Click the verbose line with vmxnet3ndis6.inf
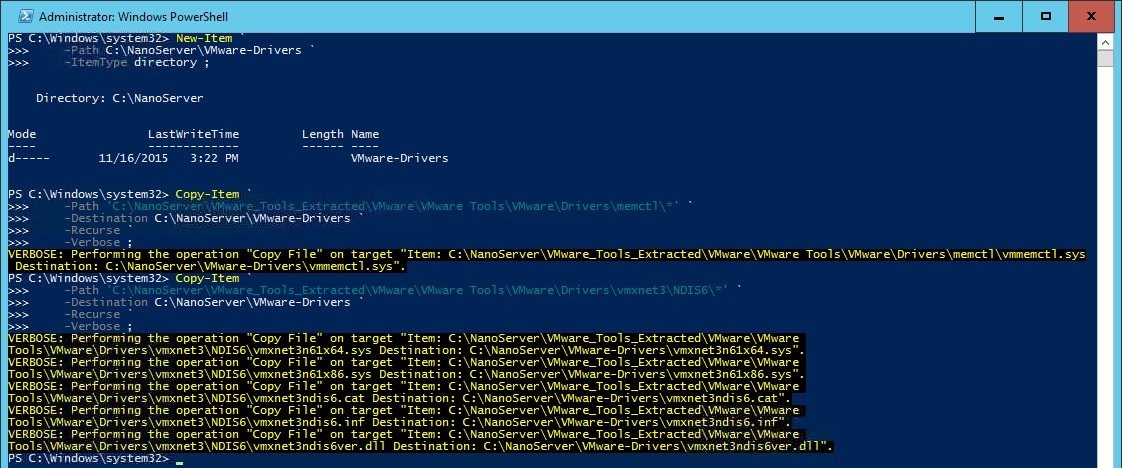Image resolution: width=1122 pixels, height=468 pixels. pyautogui.click(x=399, y=422)
